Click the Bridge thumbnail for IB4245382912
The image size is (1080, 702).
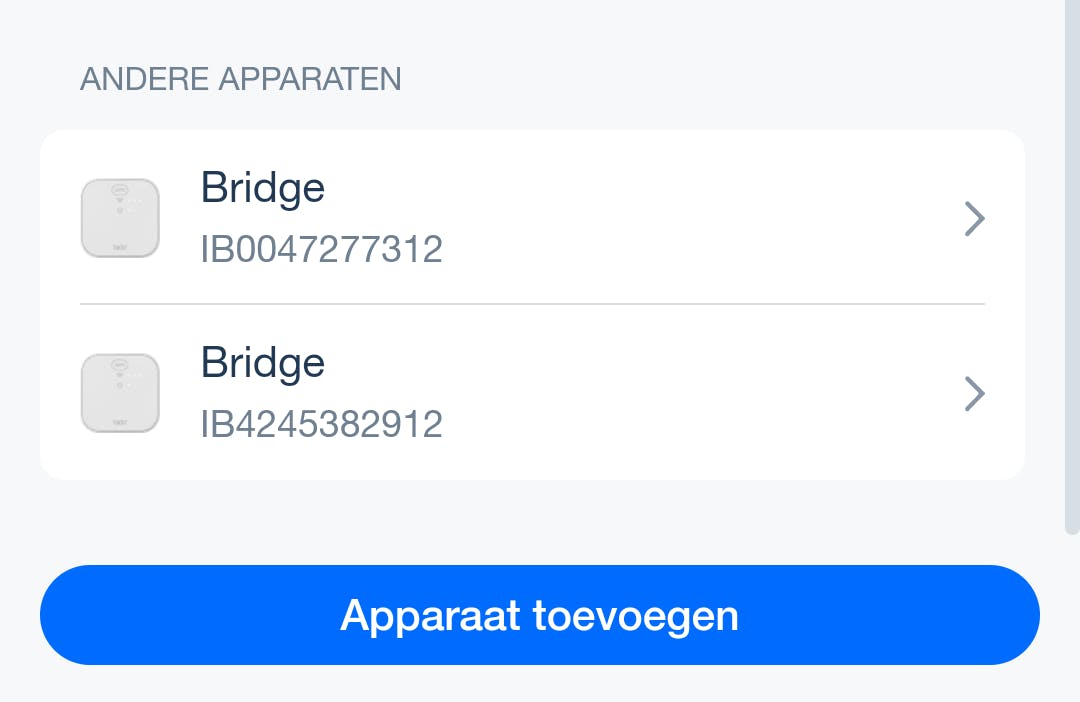tap(120, 393)
